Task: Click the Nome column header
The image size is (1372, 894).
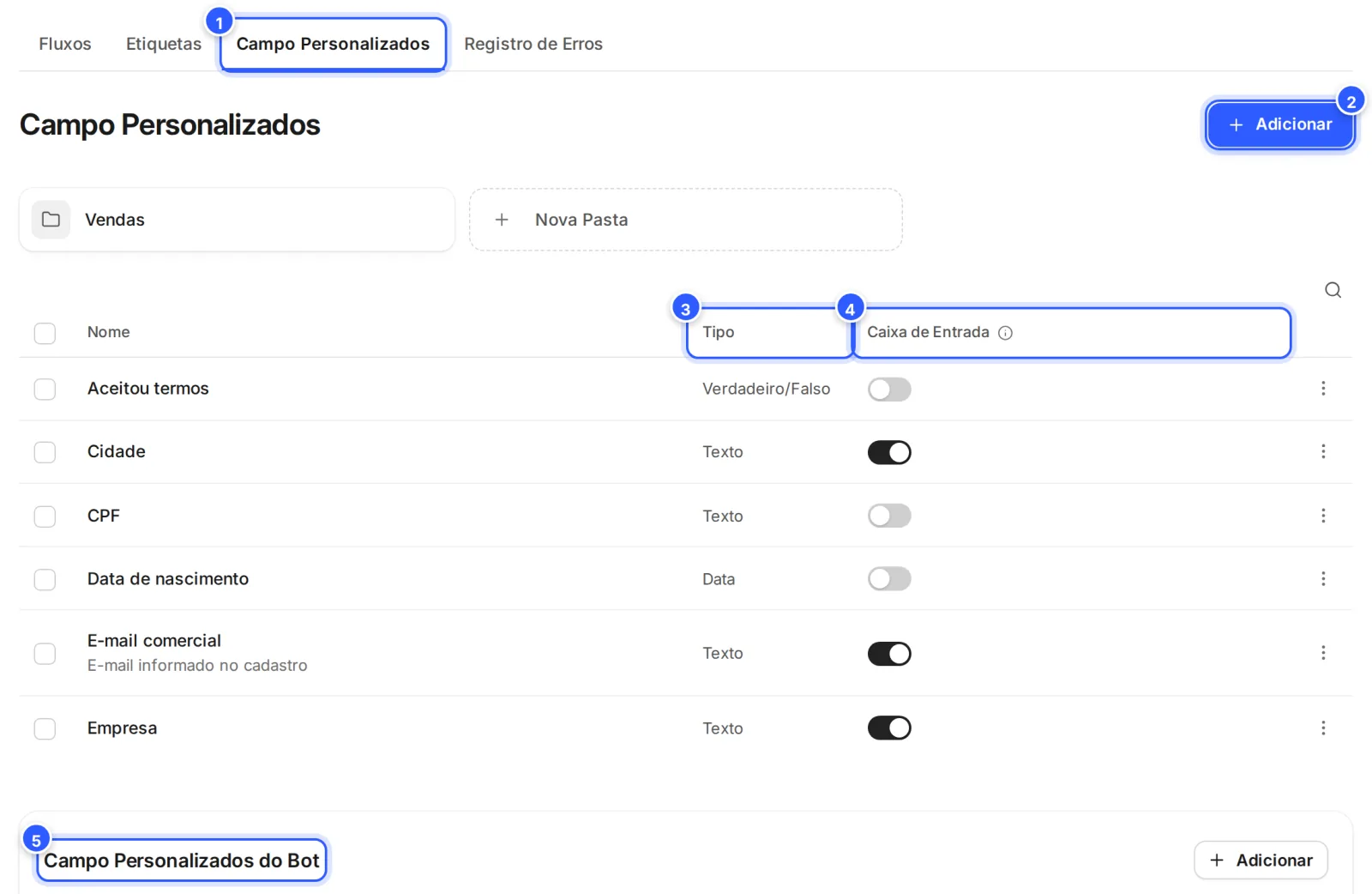Action: point(109,332)
